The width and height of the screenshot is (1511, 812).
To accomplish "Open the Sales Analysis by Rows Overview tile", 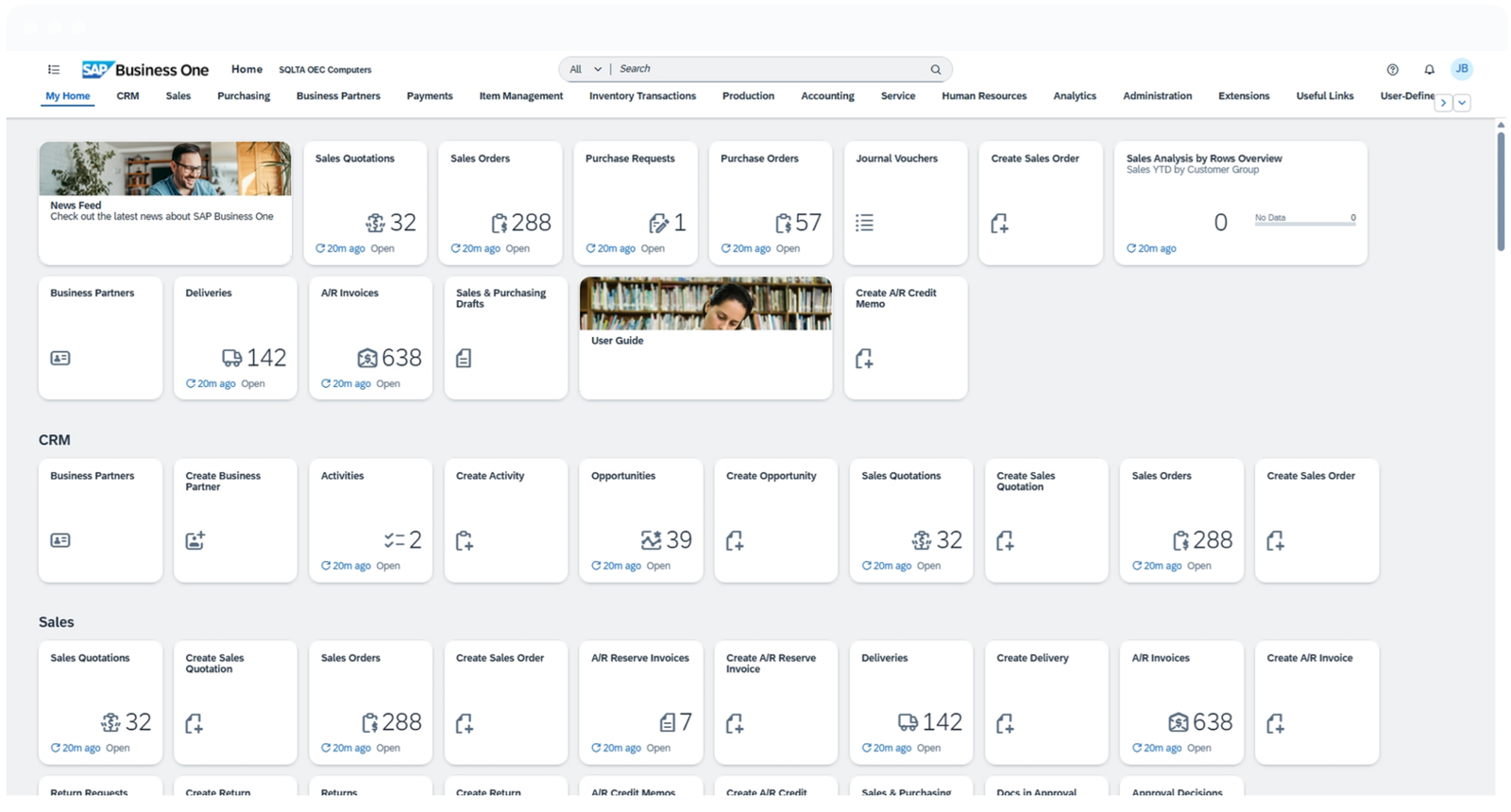I will pyautogui.click(x=1240, y=203).
